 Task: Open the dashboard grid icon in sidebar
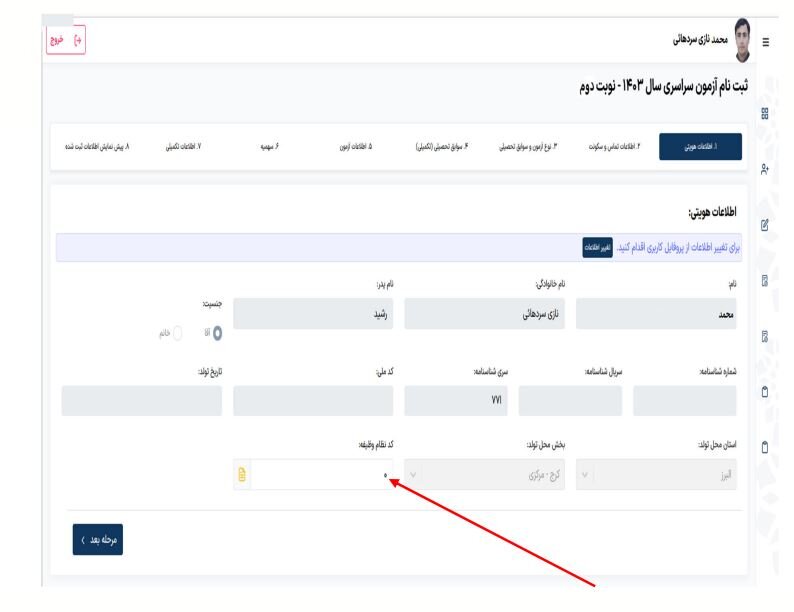765,113
